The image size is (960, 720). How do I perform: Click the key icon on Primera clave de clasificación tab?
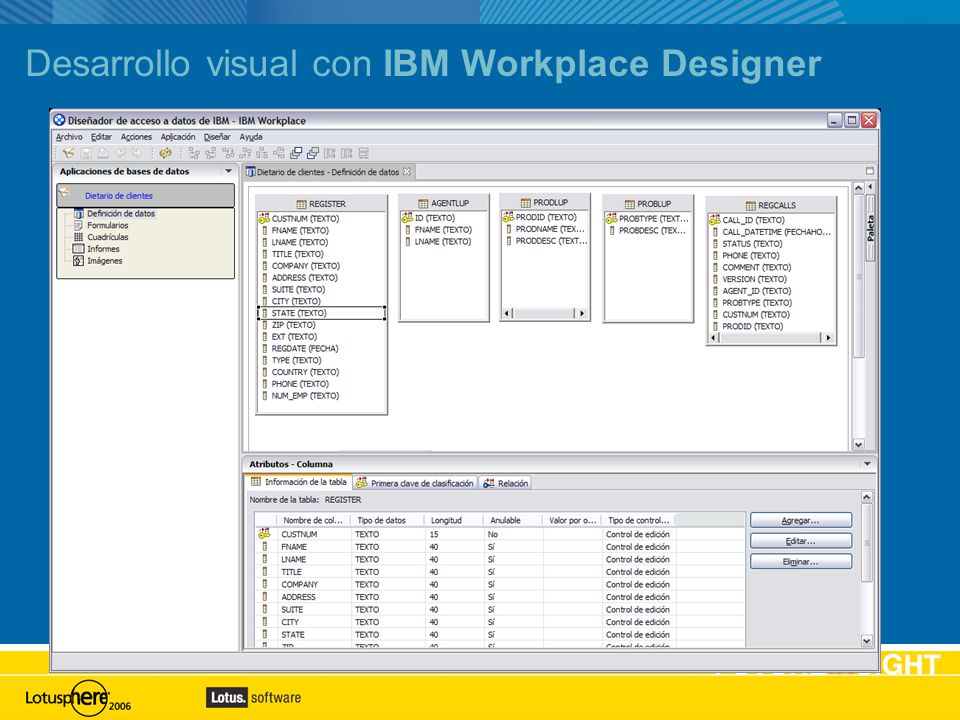[x=362, y=483]
